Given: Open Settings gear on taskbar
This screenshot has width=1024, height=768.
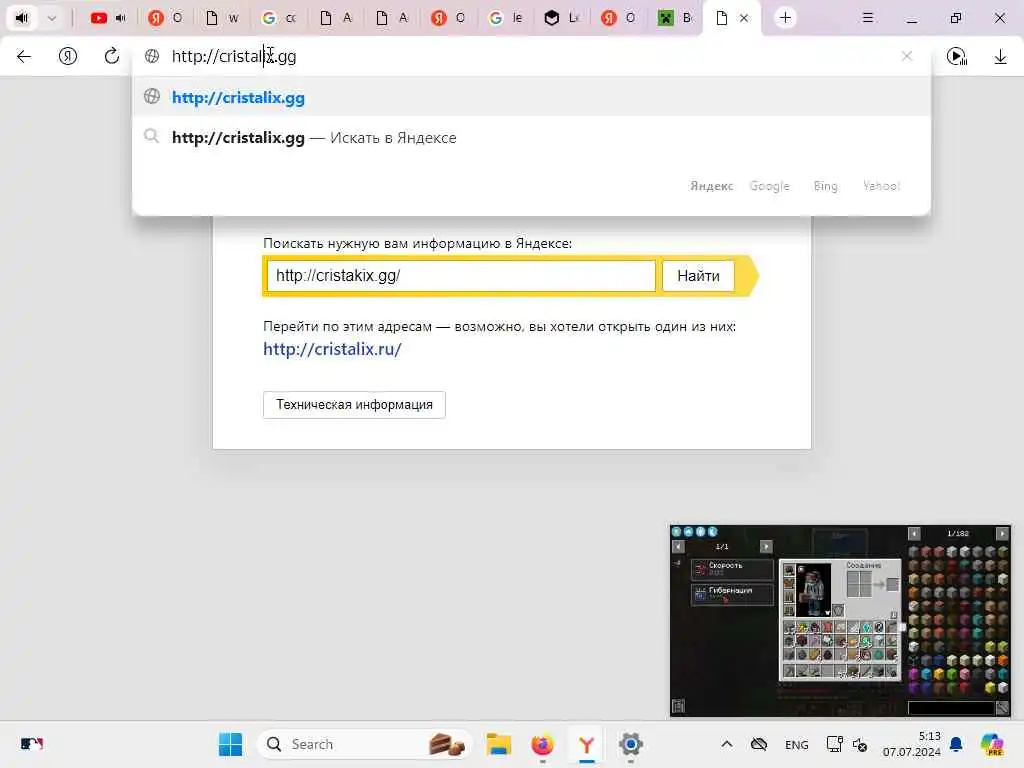Looking at the screenshot, I should (x=630, y=744).
